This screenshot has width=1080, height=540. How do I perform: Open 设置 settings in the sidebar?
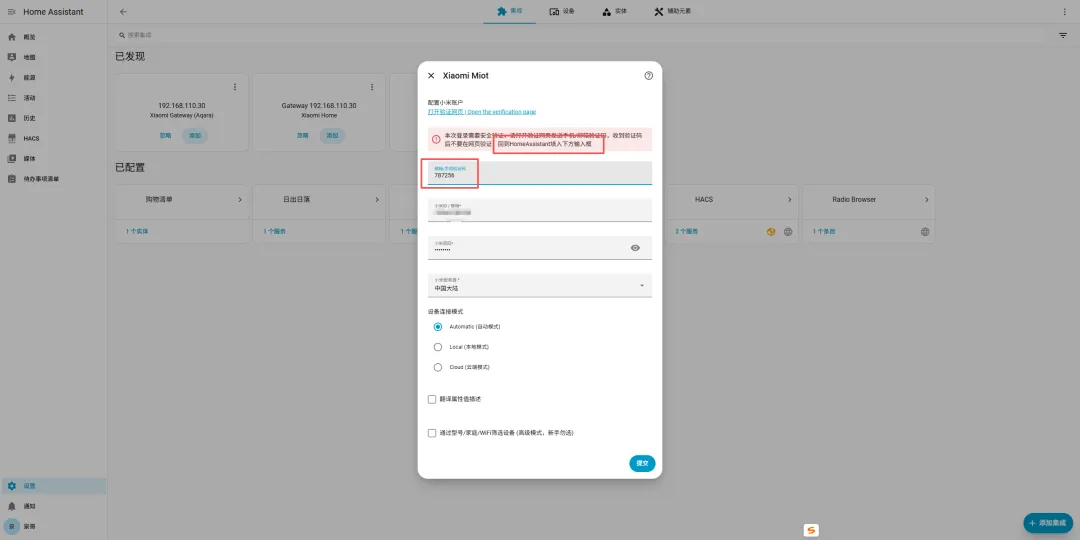pyautogui.click(x=53, y=486)
